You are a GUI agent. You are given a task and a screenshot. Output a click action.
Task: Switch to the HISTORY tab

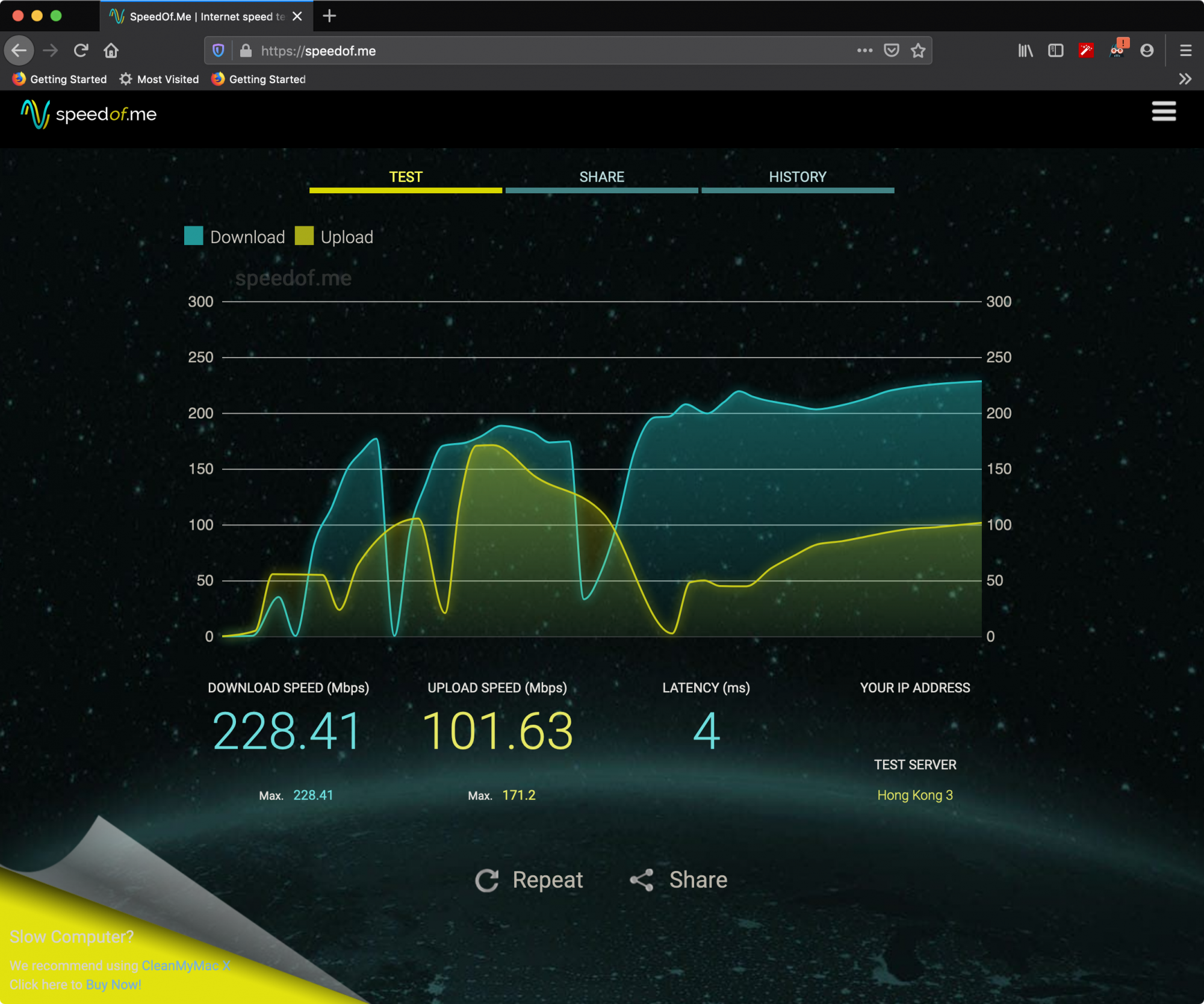(797, 178)
